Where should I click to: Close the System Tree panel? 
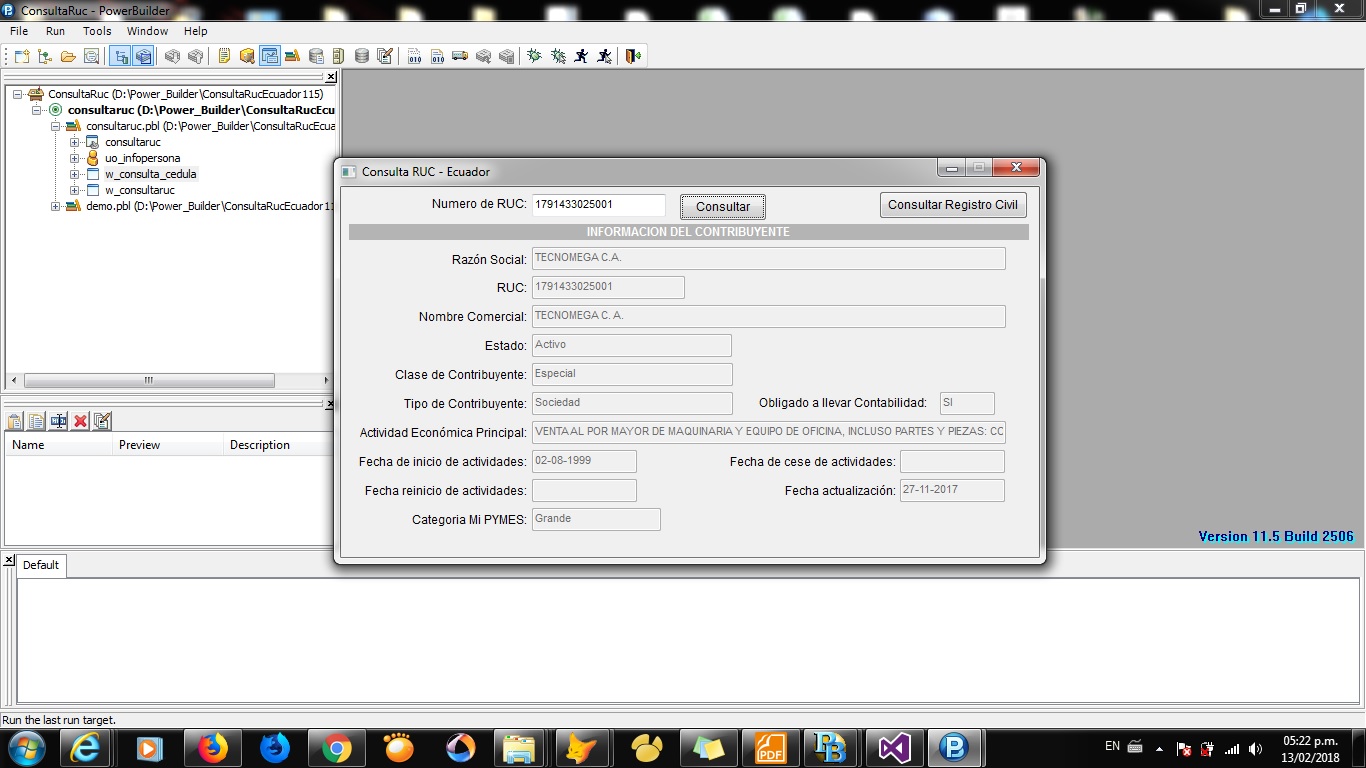tap(331, 77)
